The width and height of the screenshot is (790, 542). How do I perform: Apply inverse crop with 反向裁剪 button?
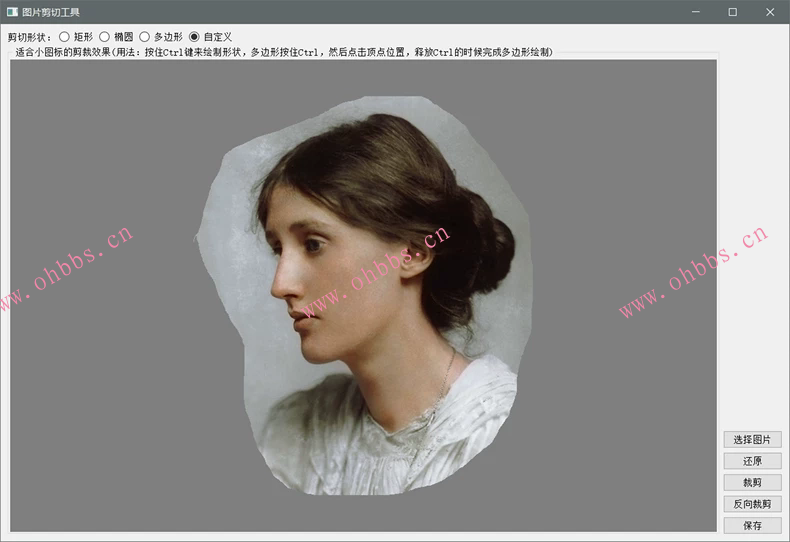tap(752, 504)
